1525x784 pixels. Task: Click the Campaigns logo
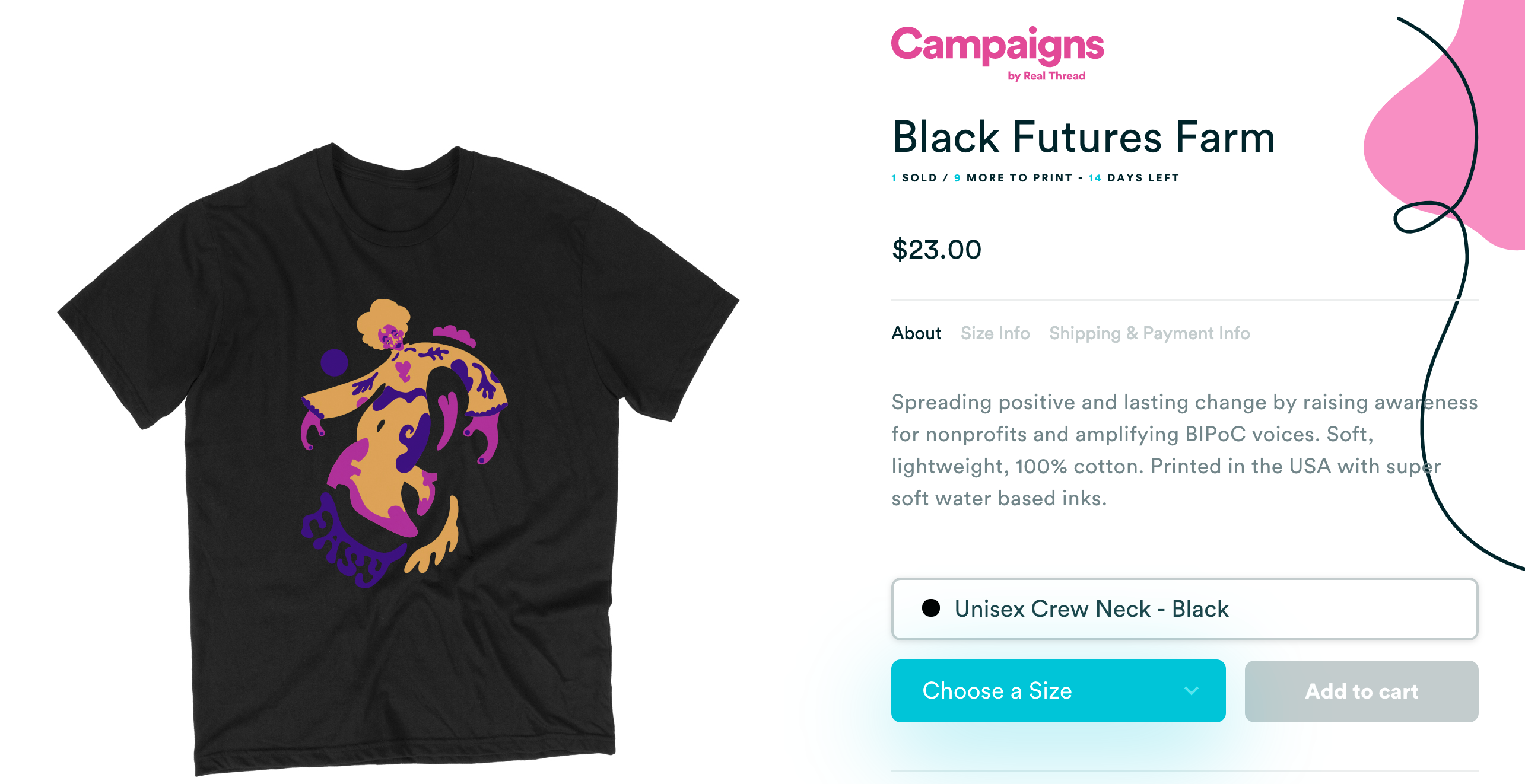pos(997,45)
